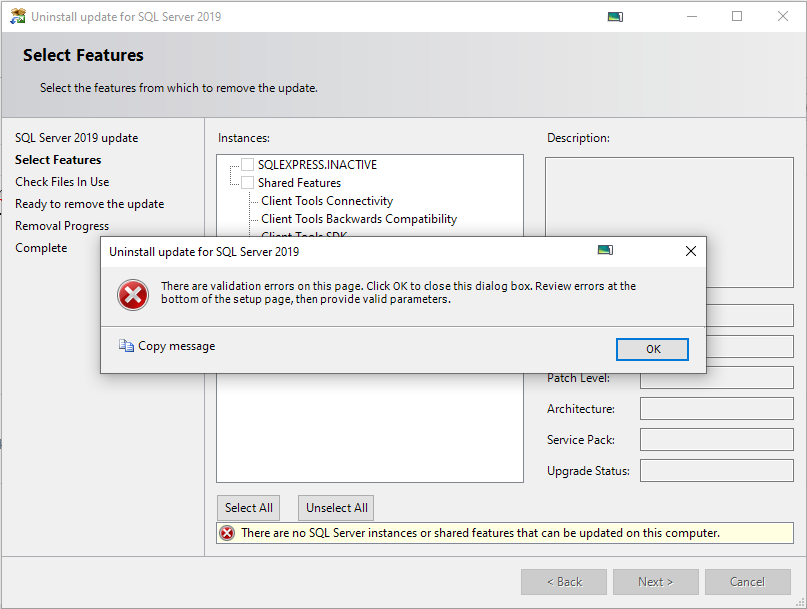This screenshot has height=609, width=807.
Task: Open the SQL Server 2019 update step
Action: pyautogui.click(x=77, y=138)
